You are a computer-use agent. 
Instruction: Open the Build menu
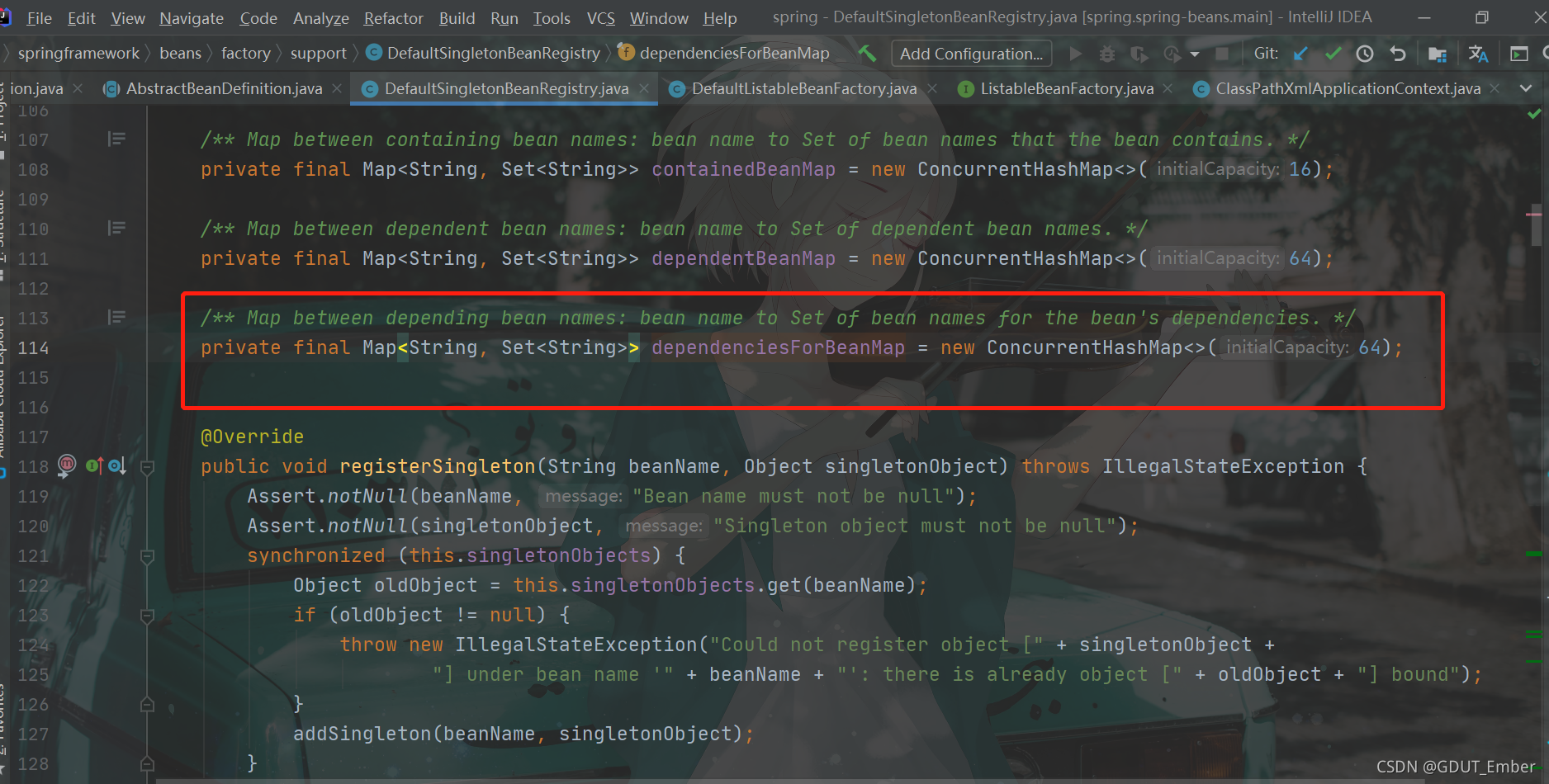click(457, 18)
